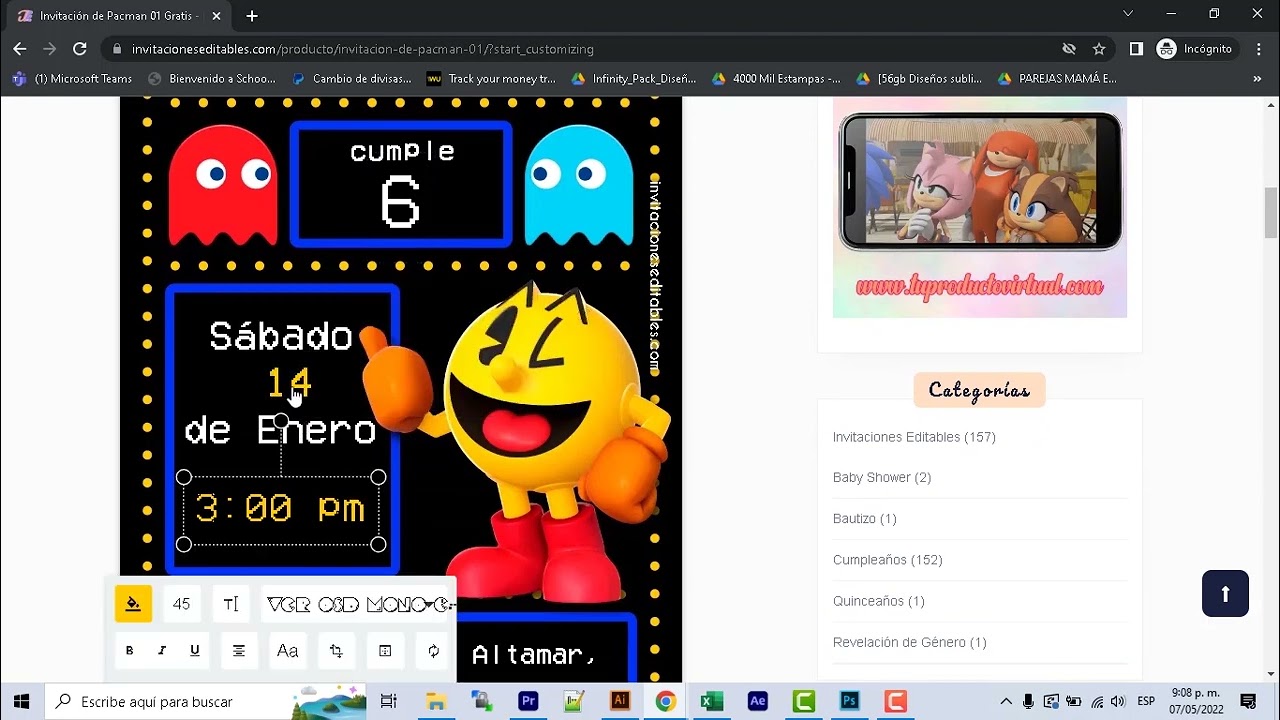
Task: Open the VCR OSD MONO font dropdown
Action: tap(355, 603)
